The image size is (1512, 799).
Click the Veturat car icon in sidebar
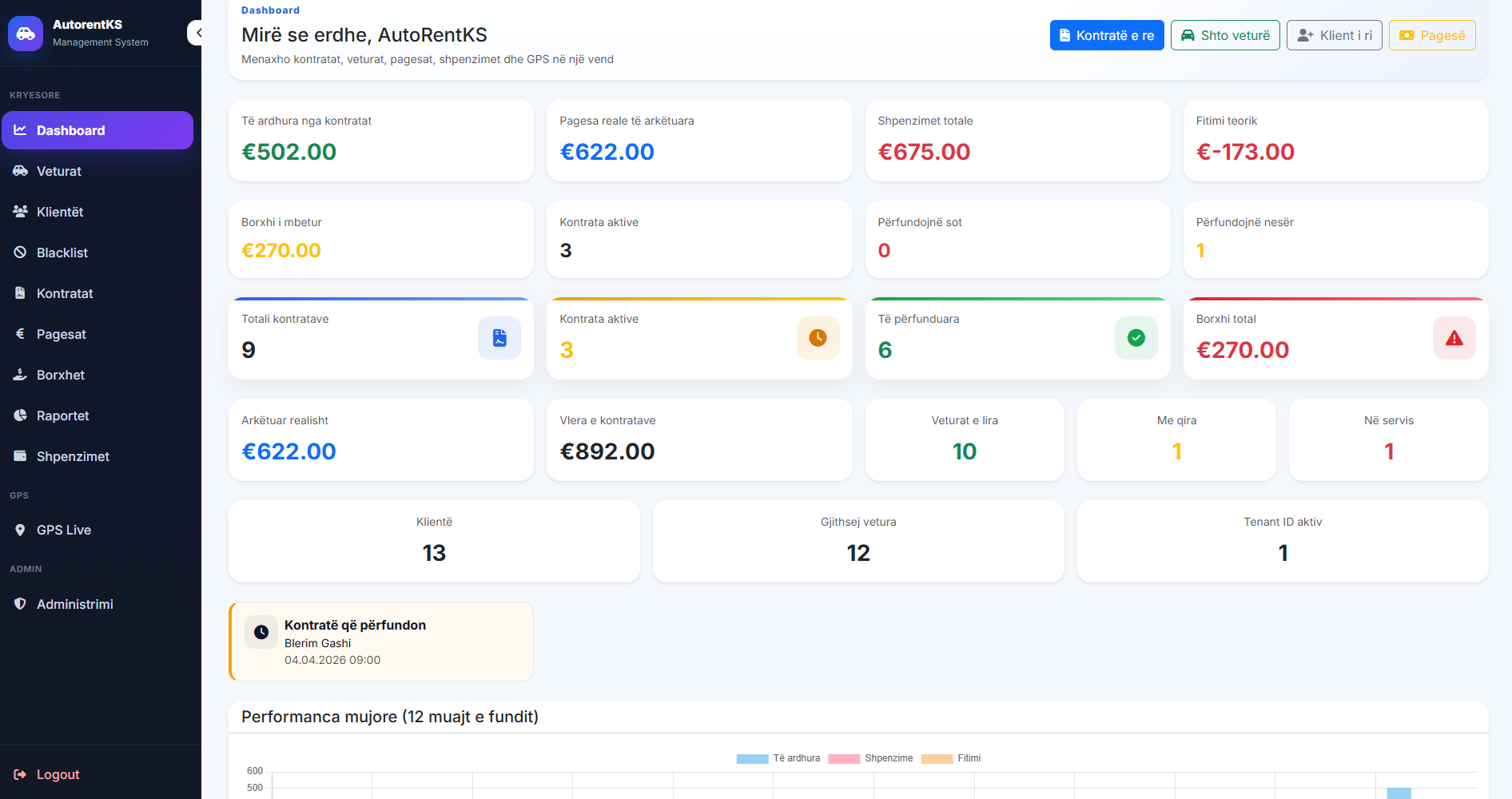(x=20, y=170)
